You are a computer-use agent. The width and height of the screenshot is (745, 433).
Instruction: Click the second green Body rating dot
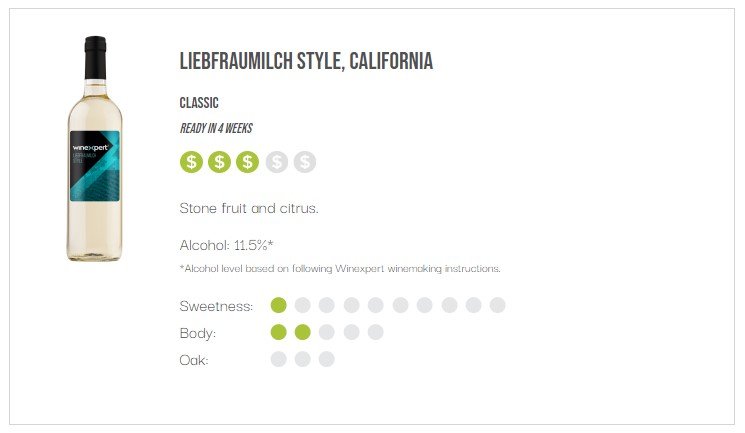[x=303, y=332]
